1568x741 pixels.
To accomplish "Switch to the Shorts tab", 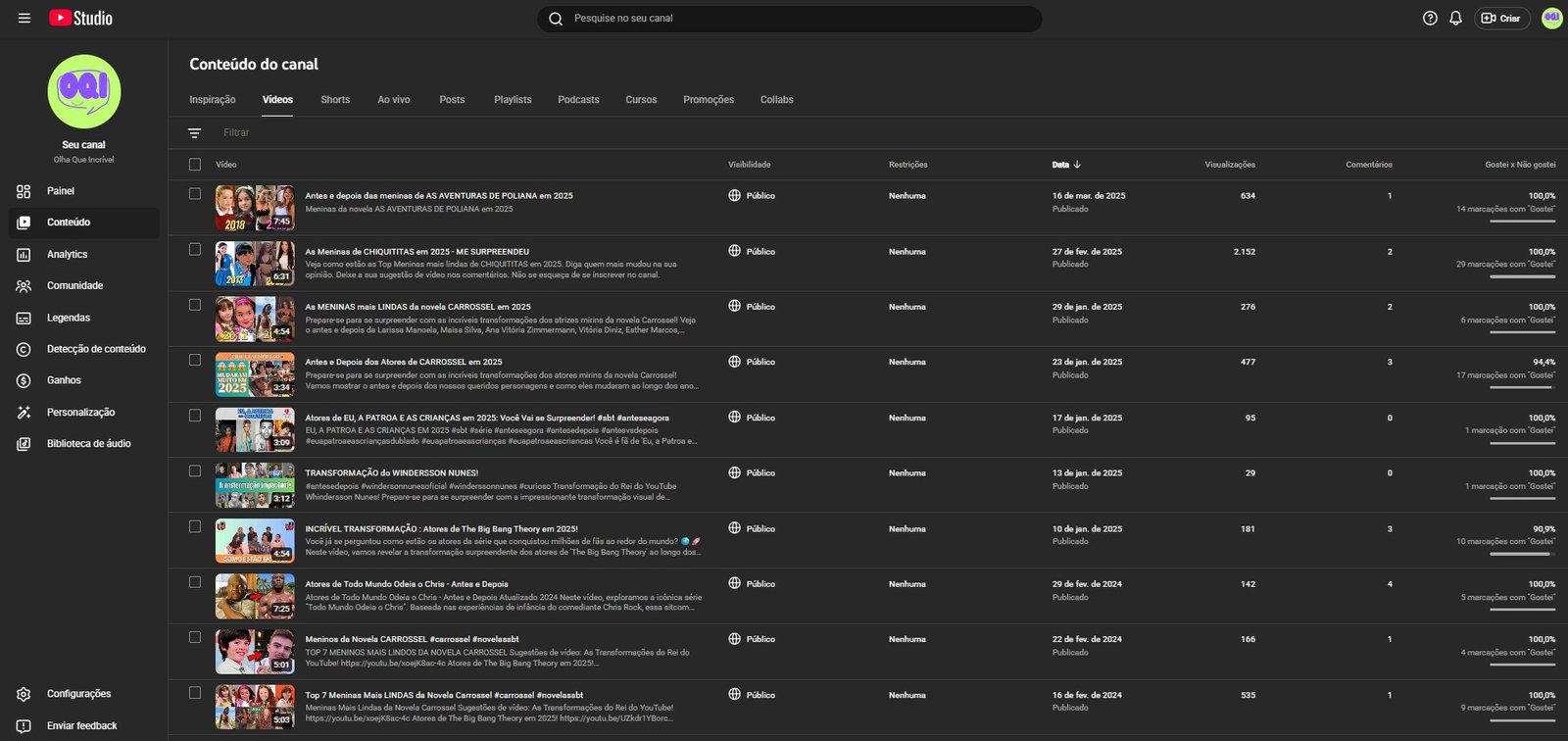I will [335, 100].
